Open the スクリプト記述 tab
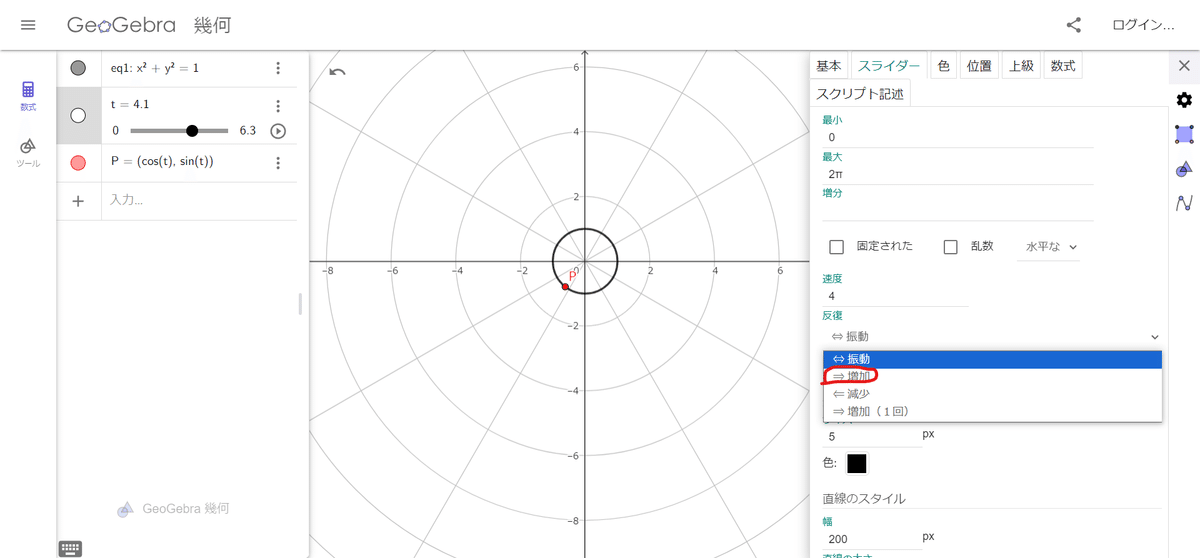 point(860,94)
